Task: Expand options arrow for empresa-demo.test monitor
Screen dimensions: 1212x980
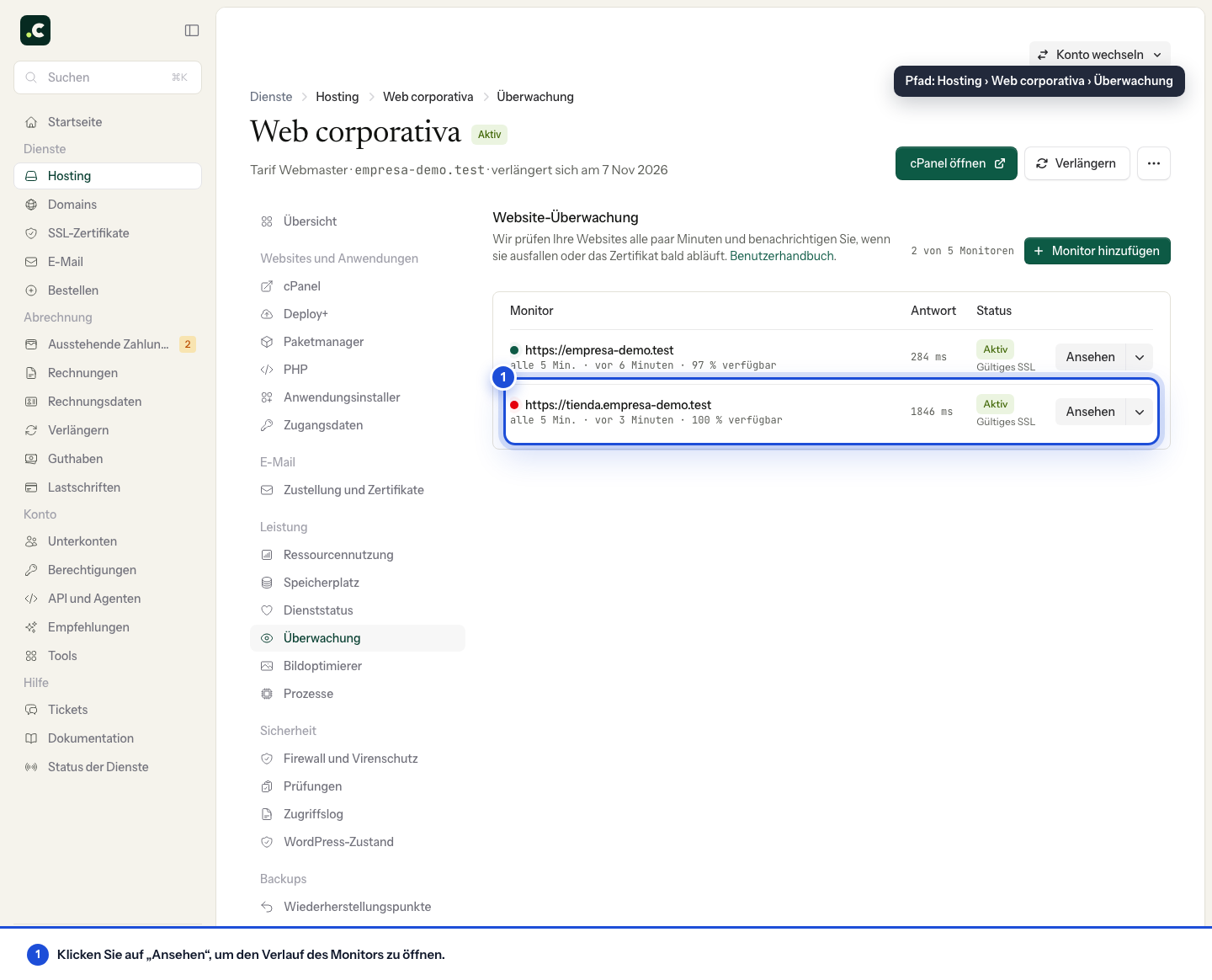Action: [1140, 357]
